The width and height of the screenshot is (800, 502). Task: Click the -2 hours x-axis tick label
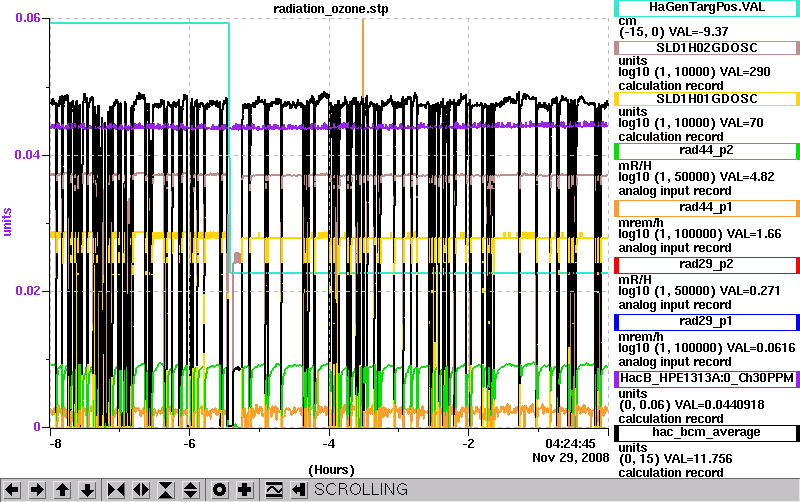point(468,443)
